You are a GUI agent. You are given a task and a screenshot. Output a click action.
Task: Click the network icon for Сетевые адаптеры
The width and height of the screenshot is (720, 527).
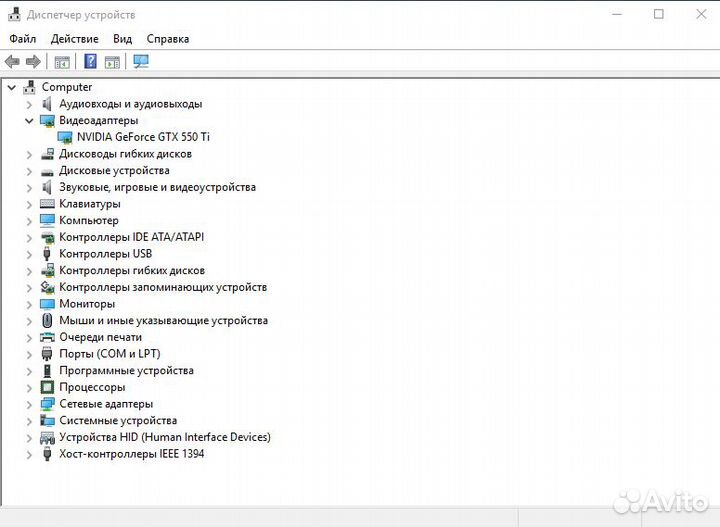pos(47,404)
